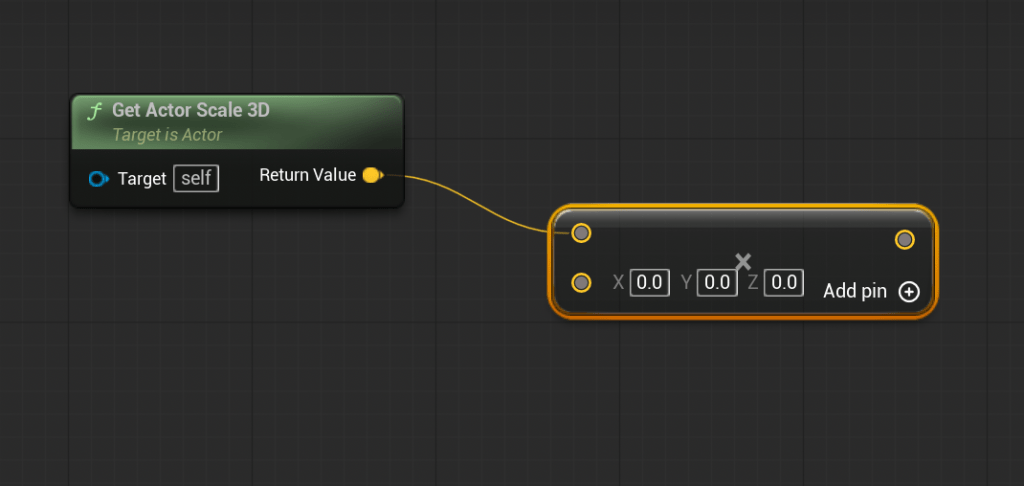Click the plus icon beside Add pin
The width and height of the screenshot is (1024, 486).
tap(908, 292)
